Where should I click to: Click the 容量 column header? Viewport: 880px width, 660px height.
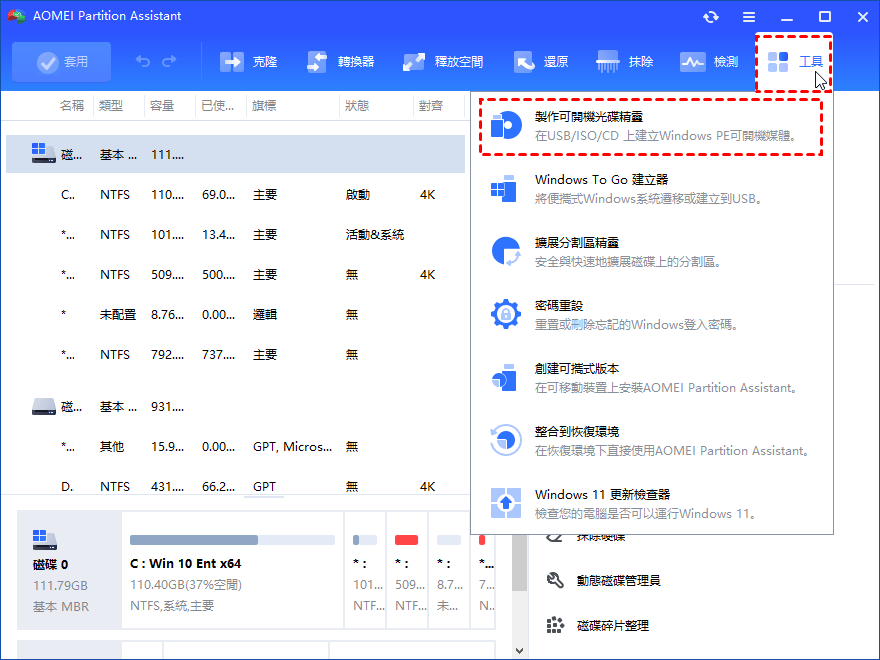[162, 106]
